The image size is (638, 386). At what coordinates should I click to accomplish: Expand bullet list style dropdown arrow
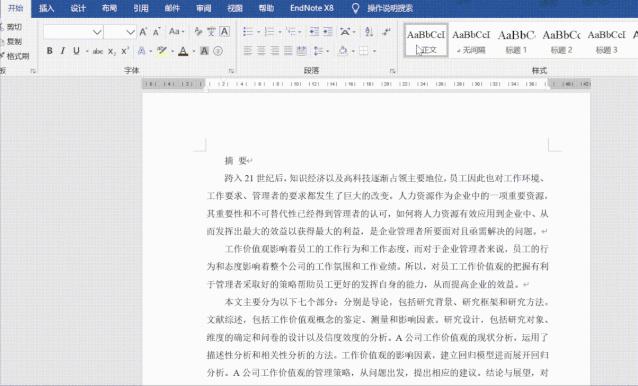(258, 32)
